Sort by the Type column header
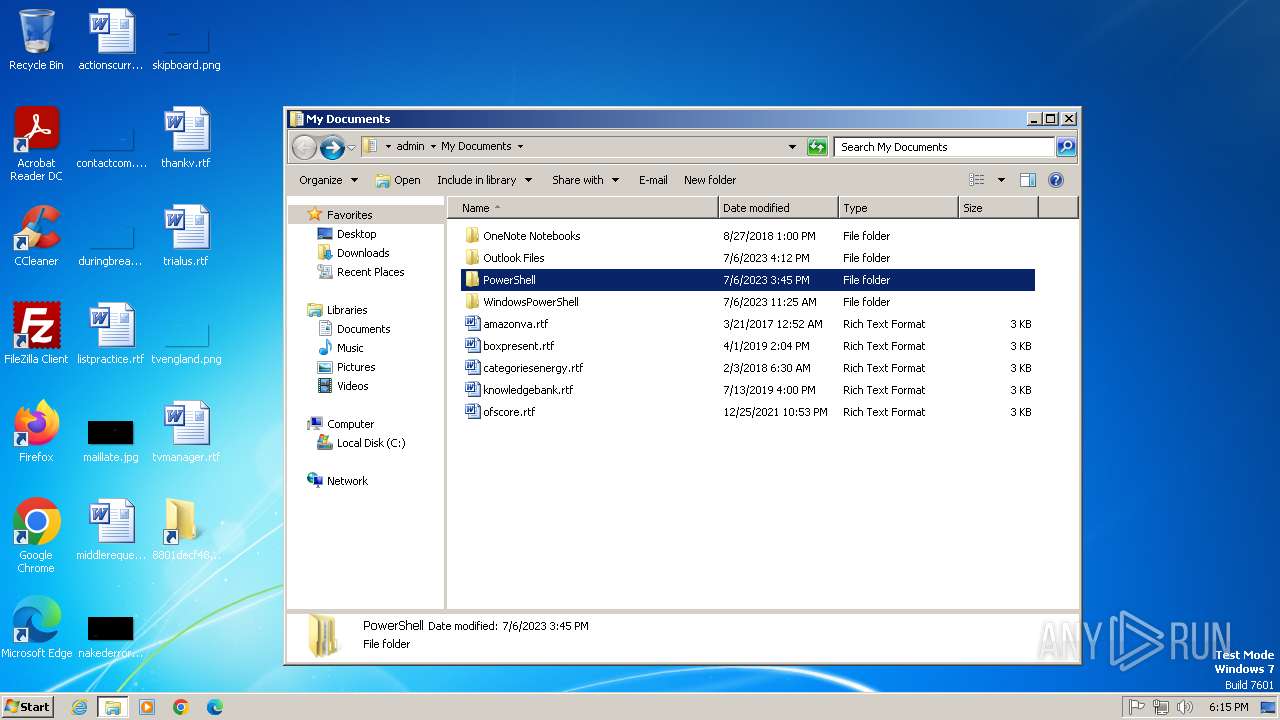This screenshot has width=1280, height=720. (899, 208)
